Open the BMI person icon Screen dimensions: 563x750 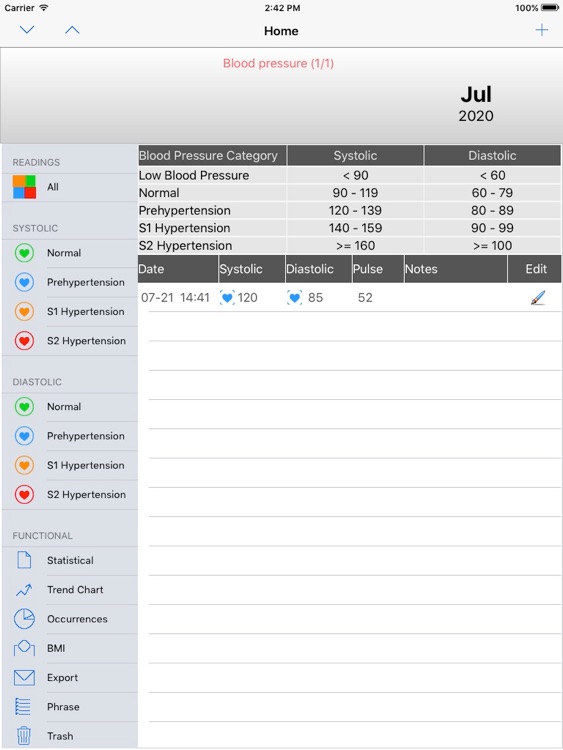point(24,648)
